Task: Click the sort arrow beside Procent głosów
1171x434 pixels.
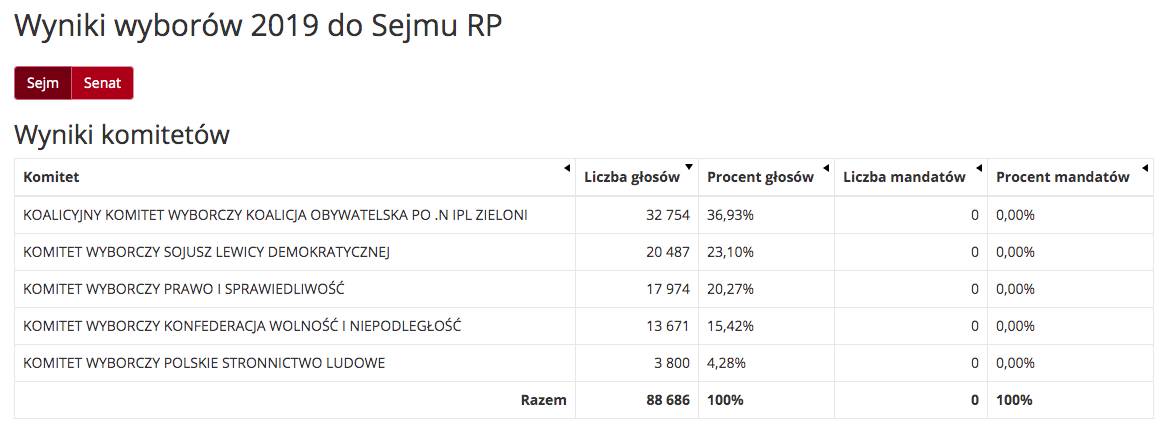Action: (x=825, y=167)
